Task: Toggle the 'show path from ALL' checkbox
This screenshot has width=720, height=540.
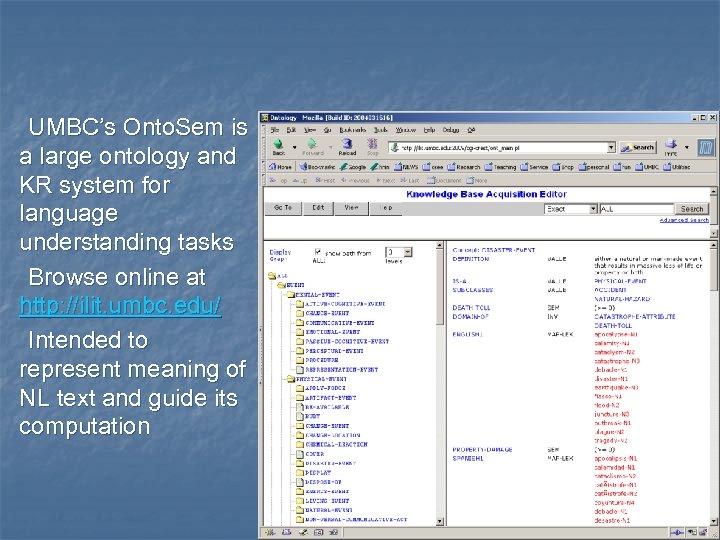Action: [318, 252]
